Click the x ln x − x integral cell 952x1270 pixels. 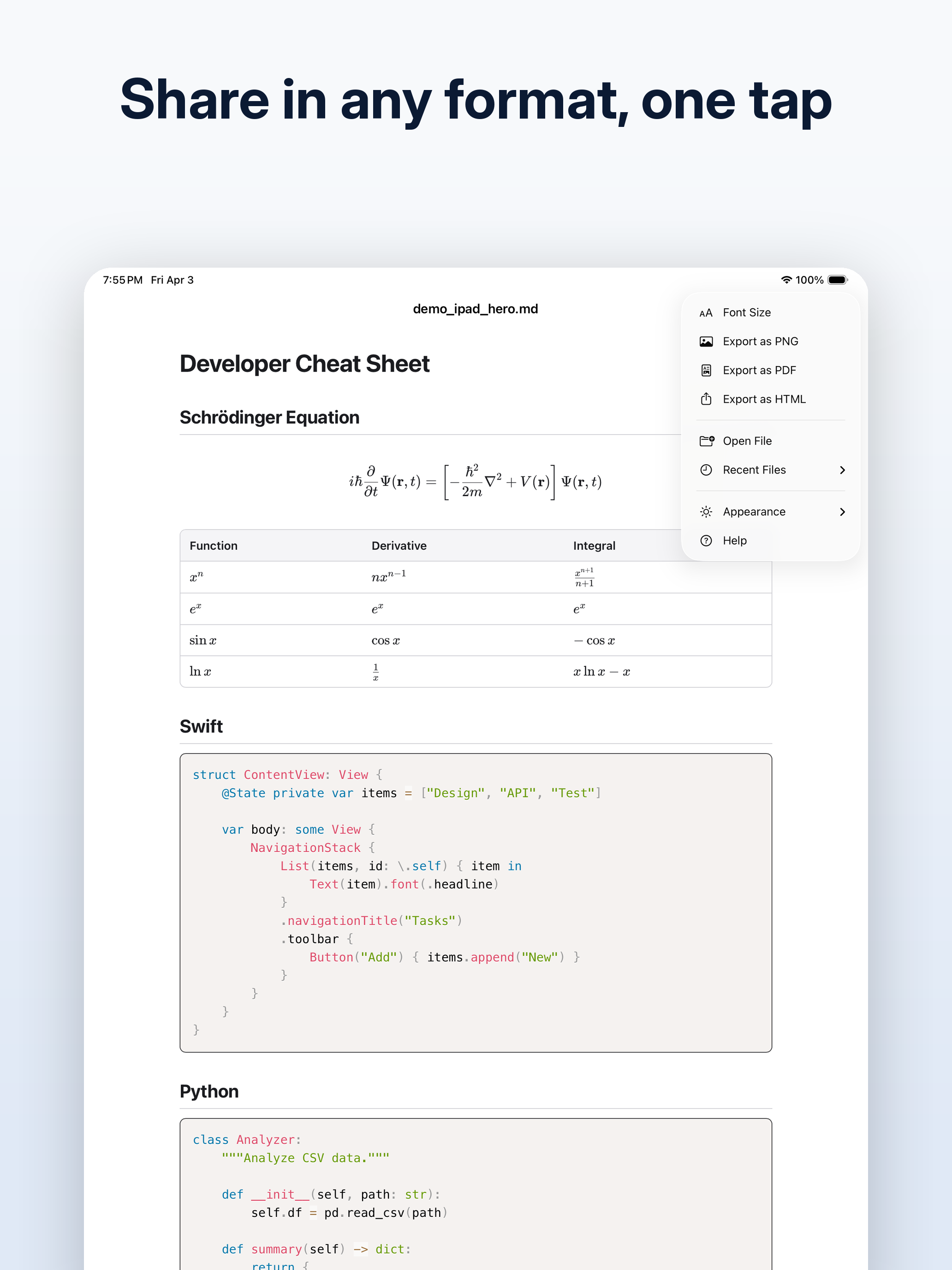(601, 672)
